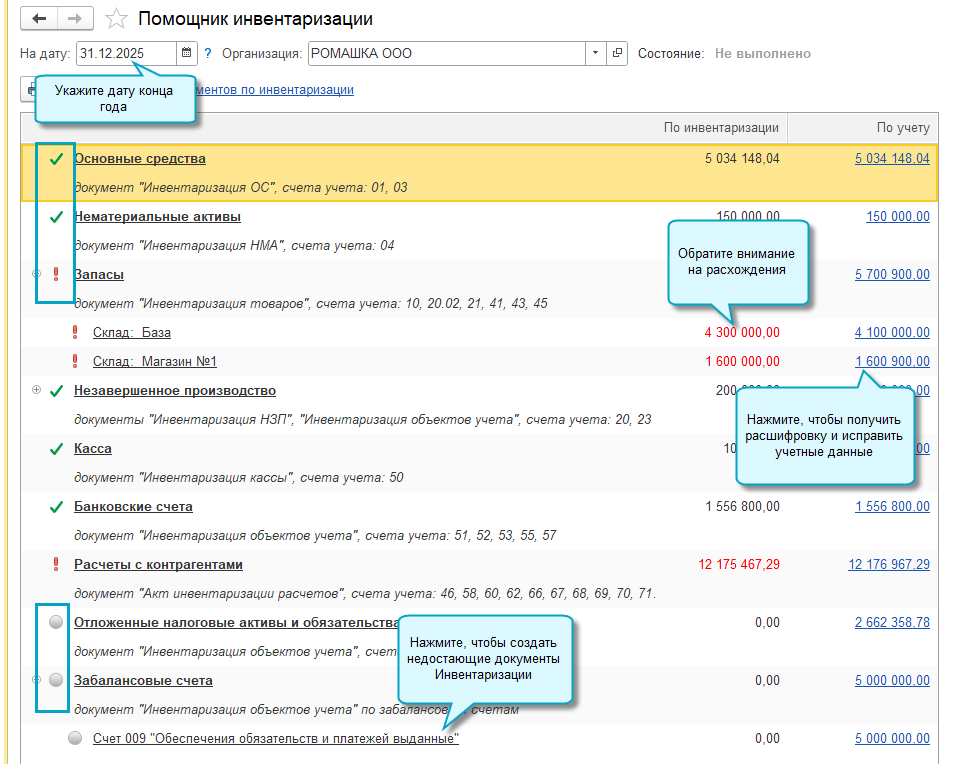Open the 5 700 900,00 amount for Запасы
The width and height of the screenshot is (953, 764).
(x=891, y=273)
